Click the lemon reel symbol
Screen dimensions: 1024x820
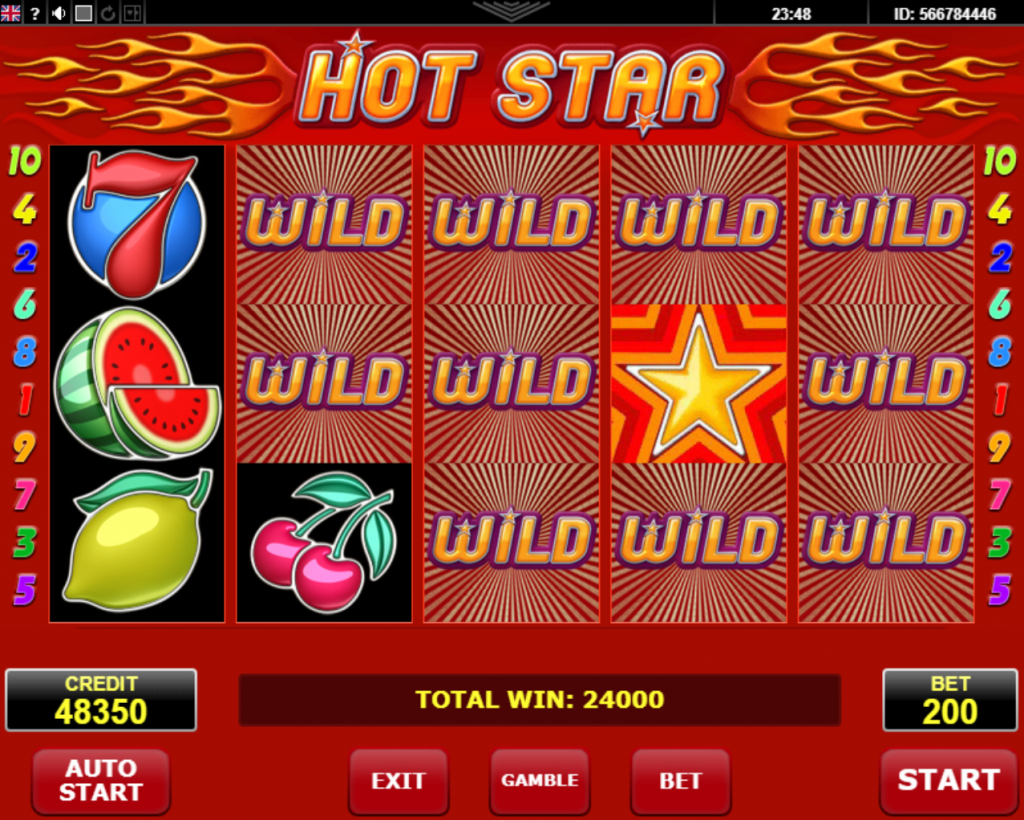click(137, 542)
